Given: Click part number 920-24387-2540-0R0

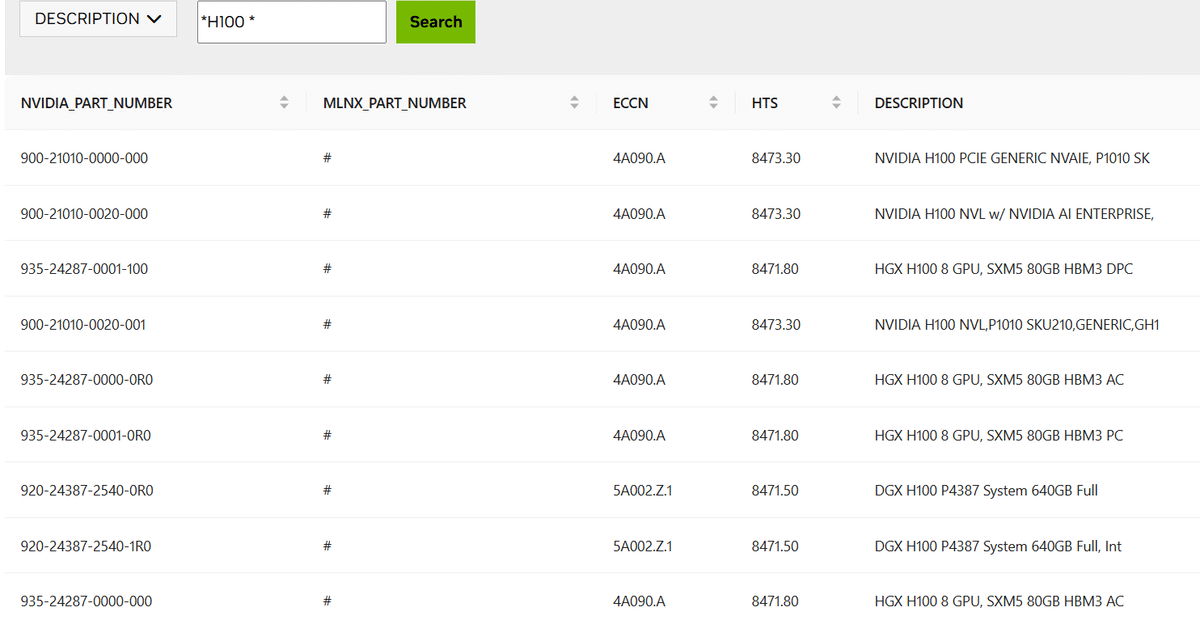Looking at the screenshot, I should [x=87, y=491].
